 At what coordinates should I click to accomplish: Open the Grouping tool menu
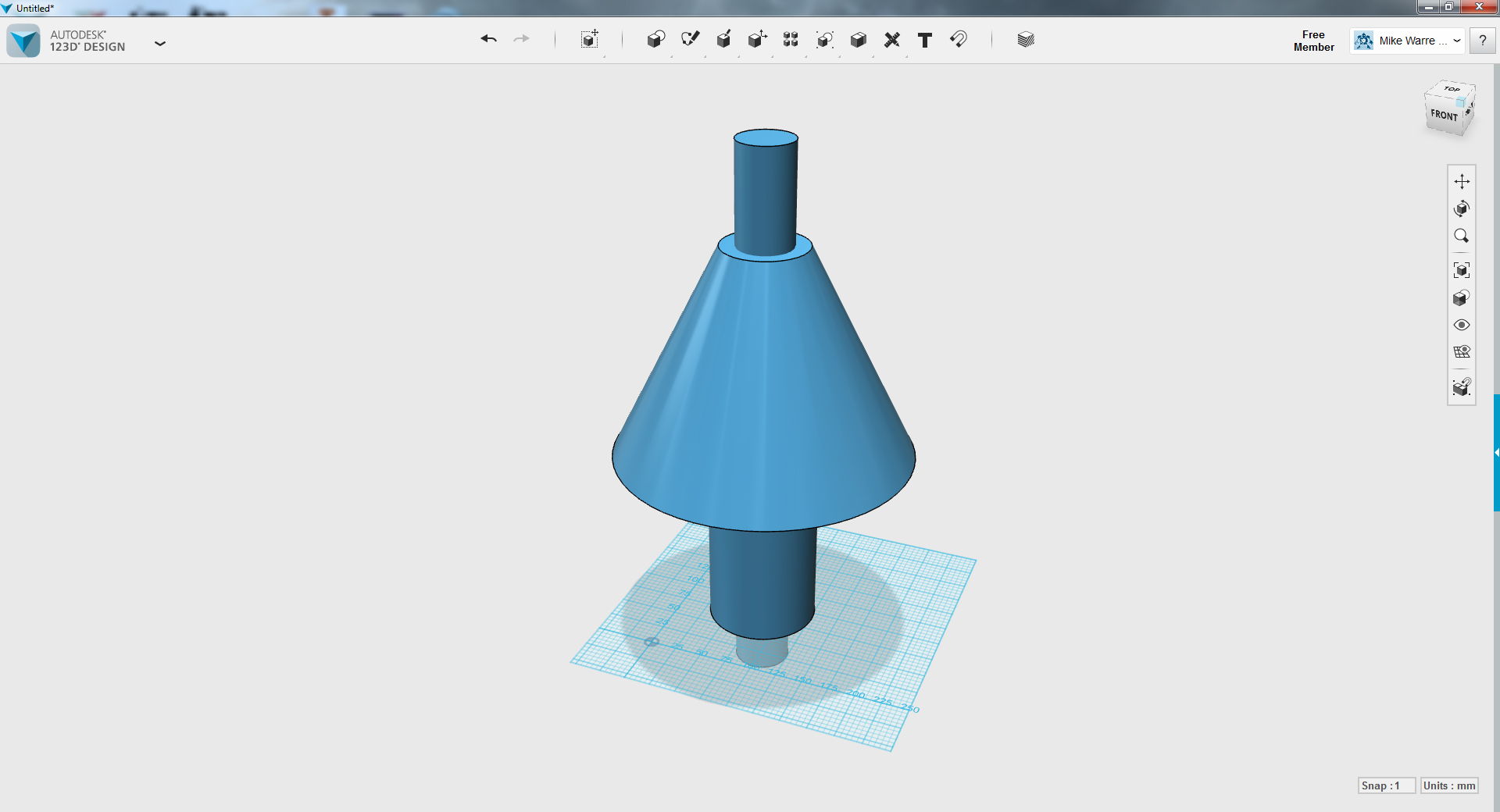point(824,39)
